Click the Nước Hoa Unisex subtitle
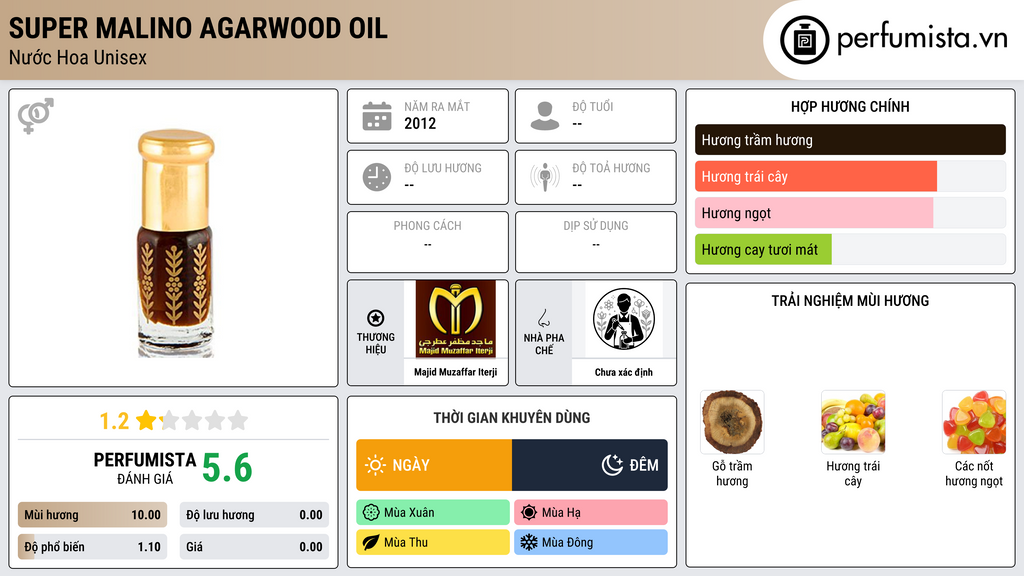Image resolution: width=1024 pixels, height=576 pixels. click(78, 57)
